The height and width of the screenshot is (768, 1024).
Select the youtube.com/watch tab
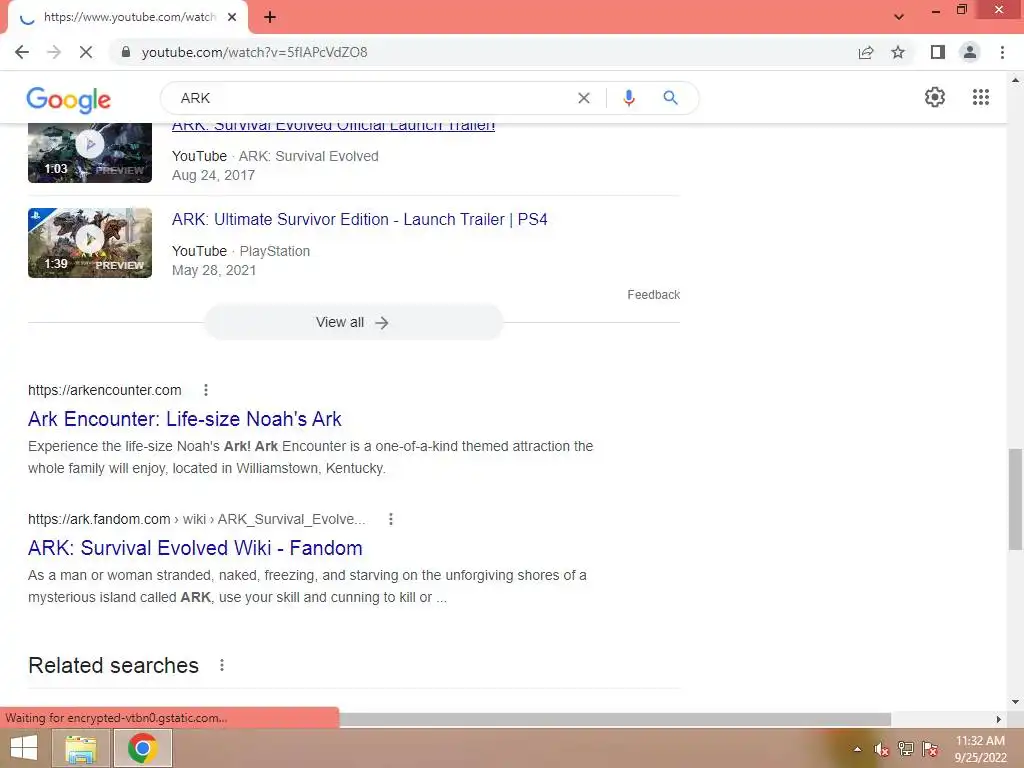127,17
